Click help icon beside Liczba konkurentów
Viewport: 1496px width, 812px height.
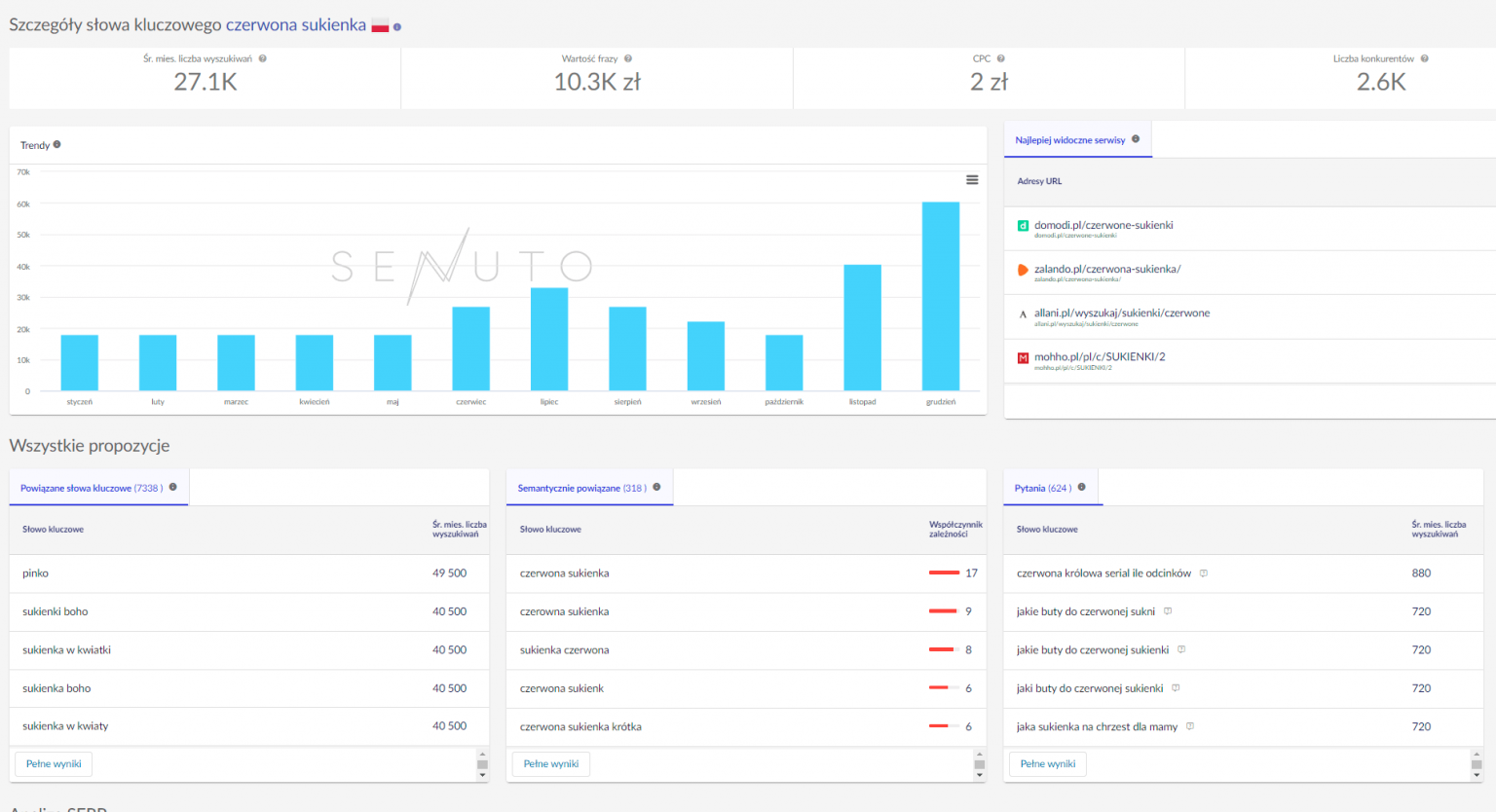(x=1424, y=58)
